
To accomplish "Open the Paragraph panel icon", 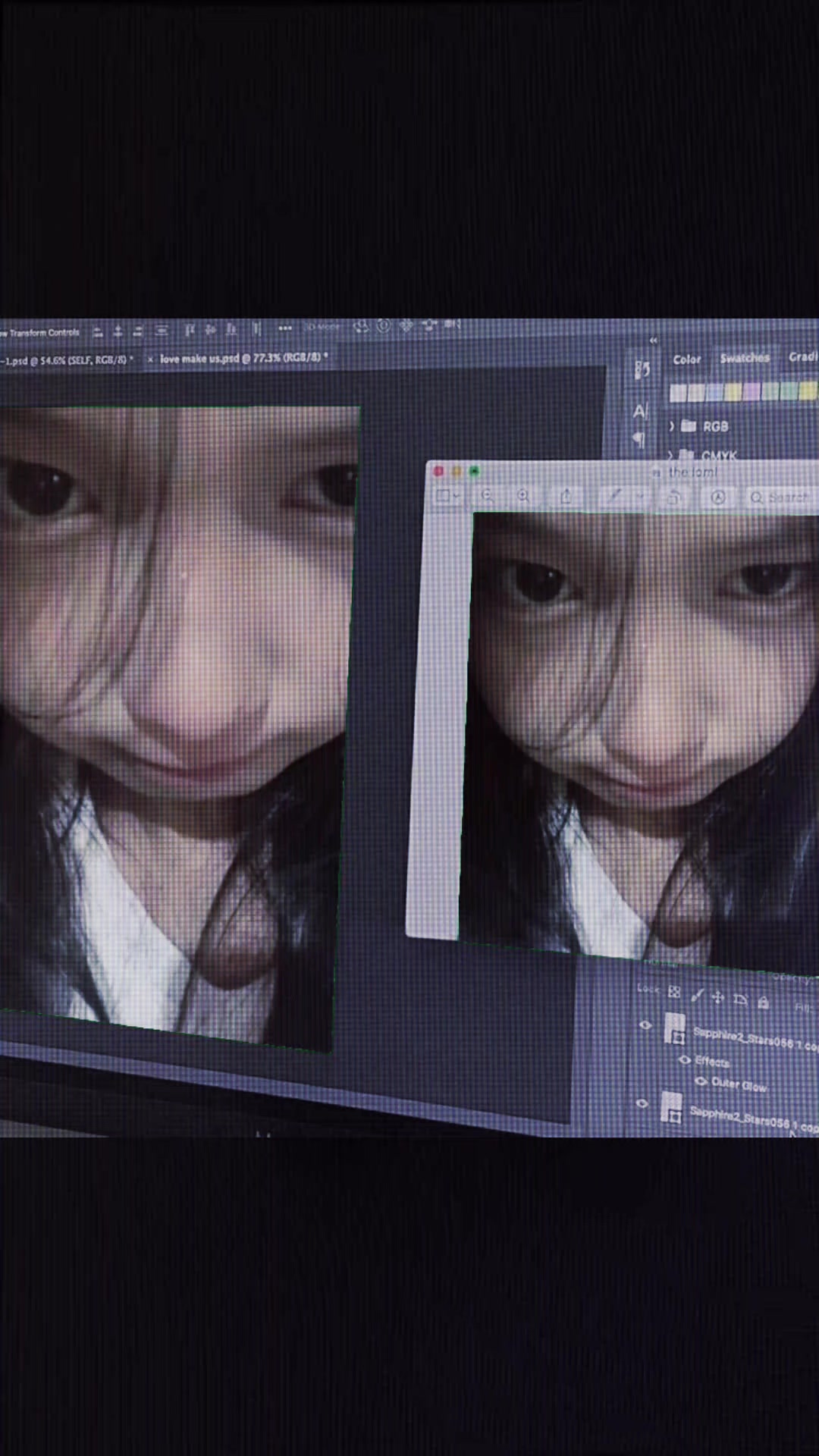I will point(639,439).
